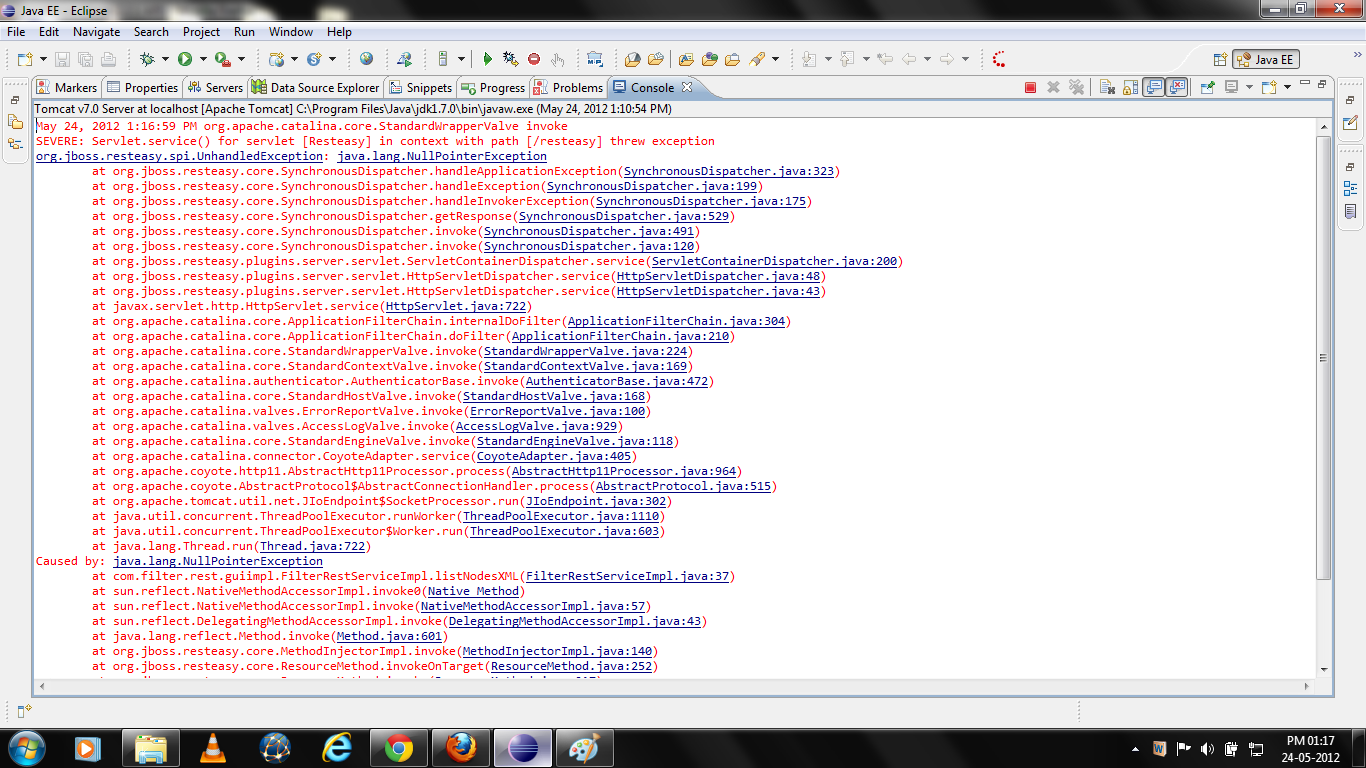The width and height of the screenshot is (1366, 768).
Task: Open the Open Console dropdown arrow
Action: [x=1287, y=87]
